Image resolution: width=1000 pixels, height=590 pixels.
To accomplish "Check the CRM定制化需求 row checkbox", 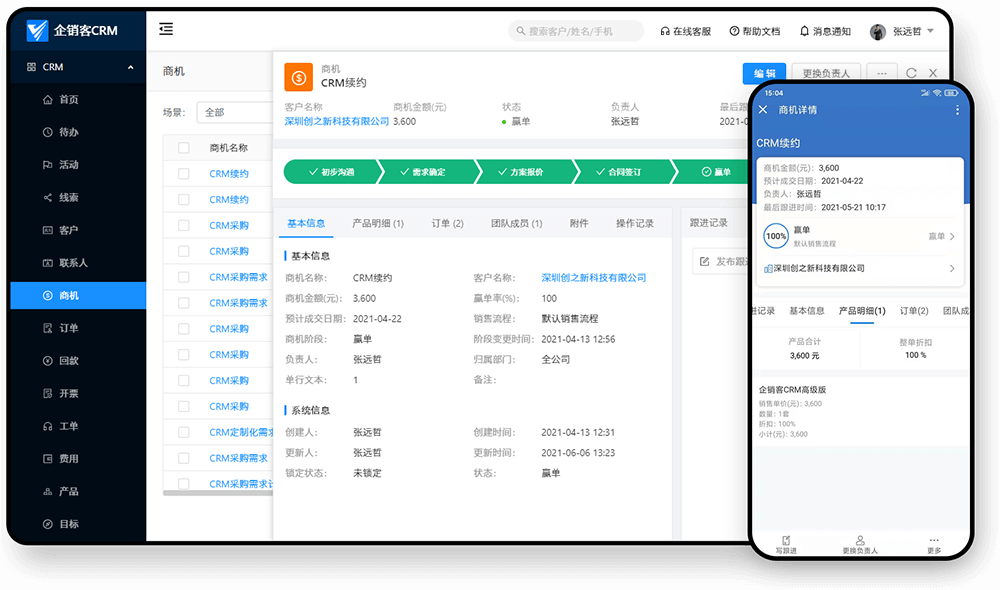I will (184, 432).
